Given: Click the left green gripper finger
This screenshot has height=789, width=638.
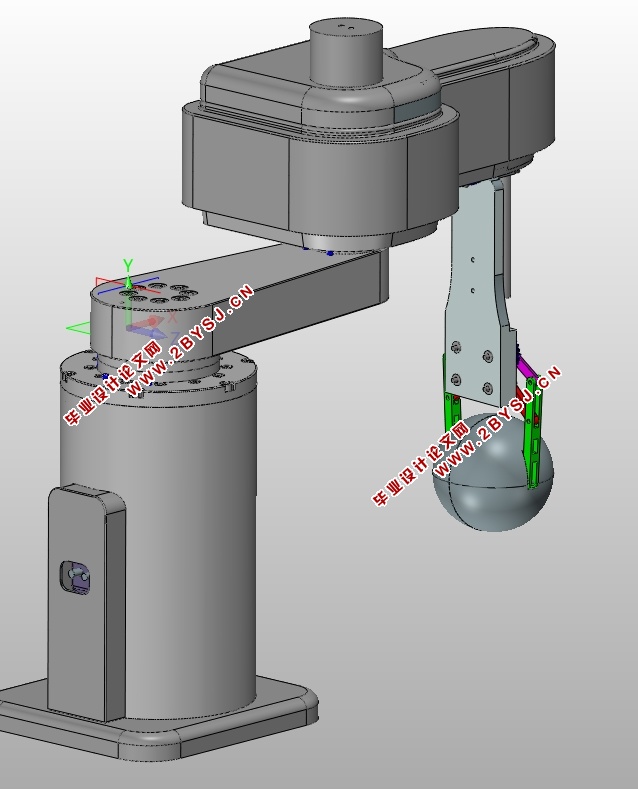Looking at the screenshot, I should [451, 411].
